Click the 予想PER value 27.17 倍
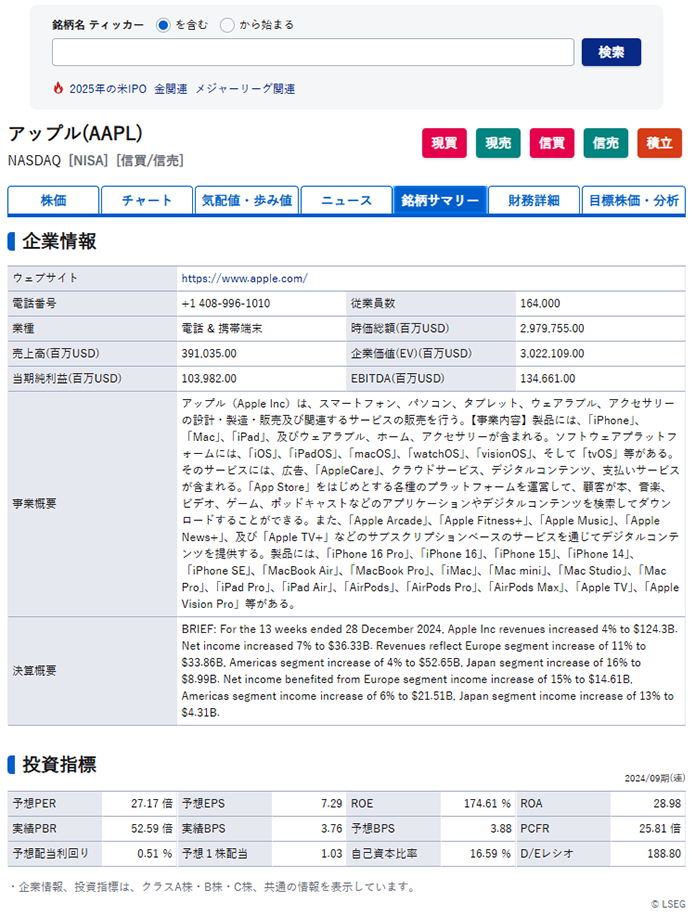This screenshot has height=916, width=690. tap(152, 804)
